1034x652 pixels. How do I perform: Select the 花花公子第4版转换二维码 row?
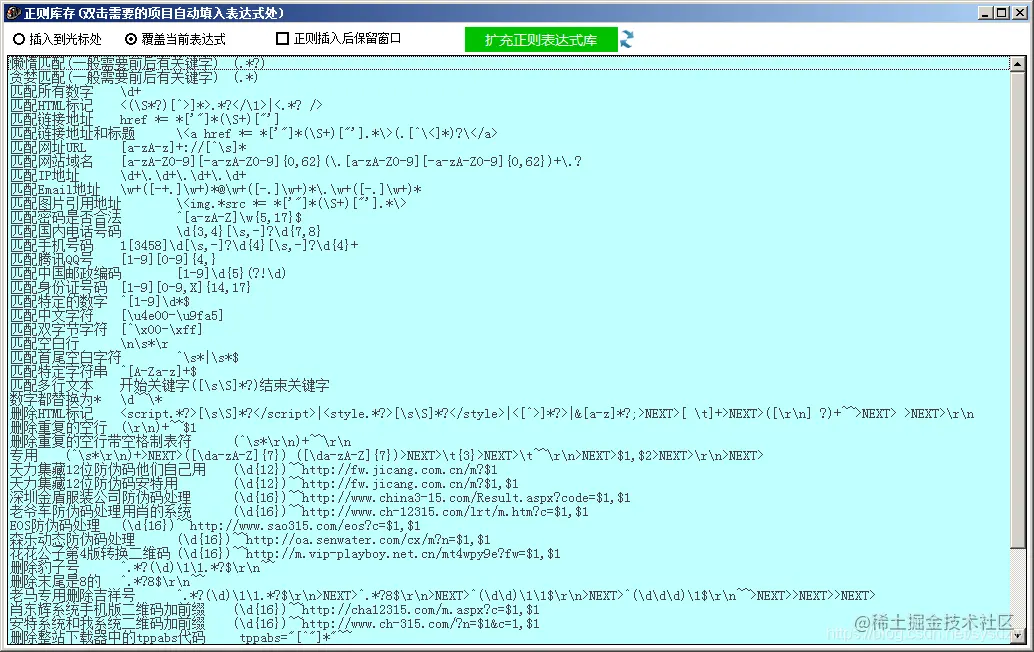click(x=508, y=554)
